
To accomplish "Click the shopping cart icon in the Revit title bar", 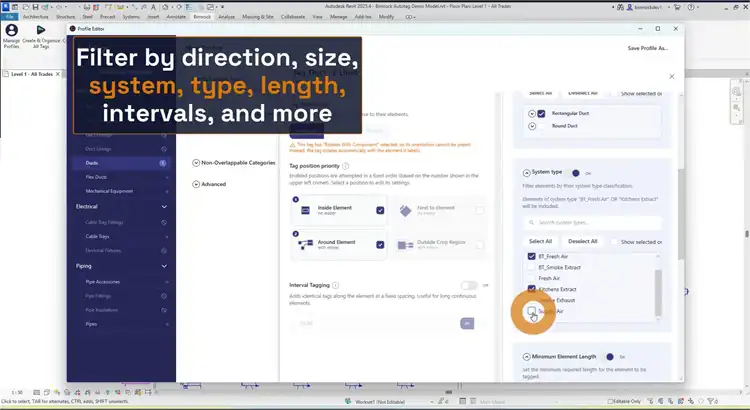I will [677, 7].
